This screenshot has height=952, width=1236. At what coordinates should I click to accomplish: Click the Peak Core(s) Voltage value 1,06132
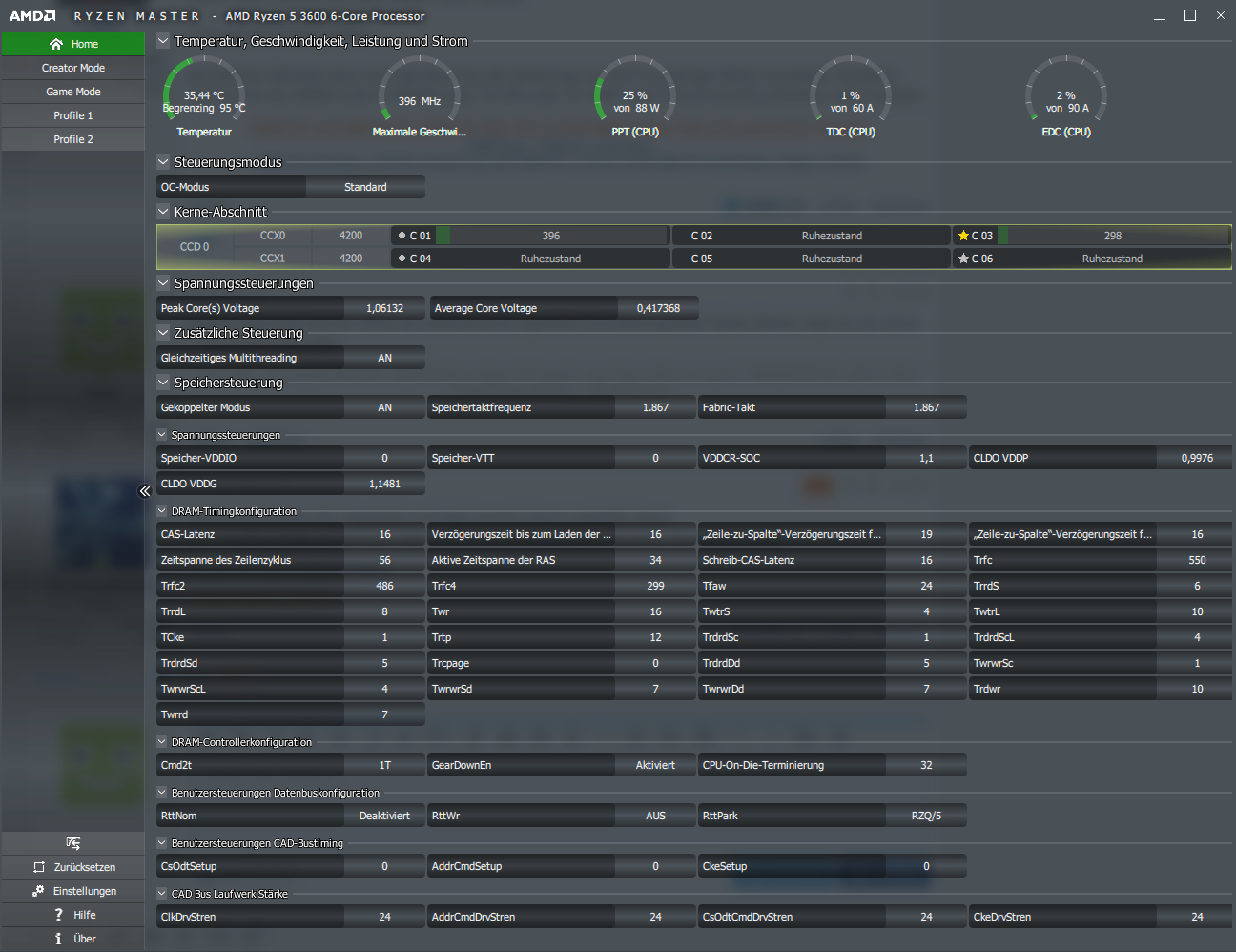(x=384, y=308)
